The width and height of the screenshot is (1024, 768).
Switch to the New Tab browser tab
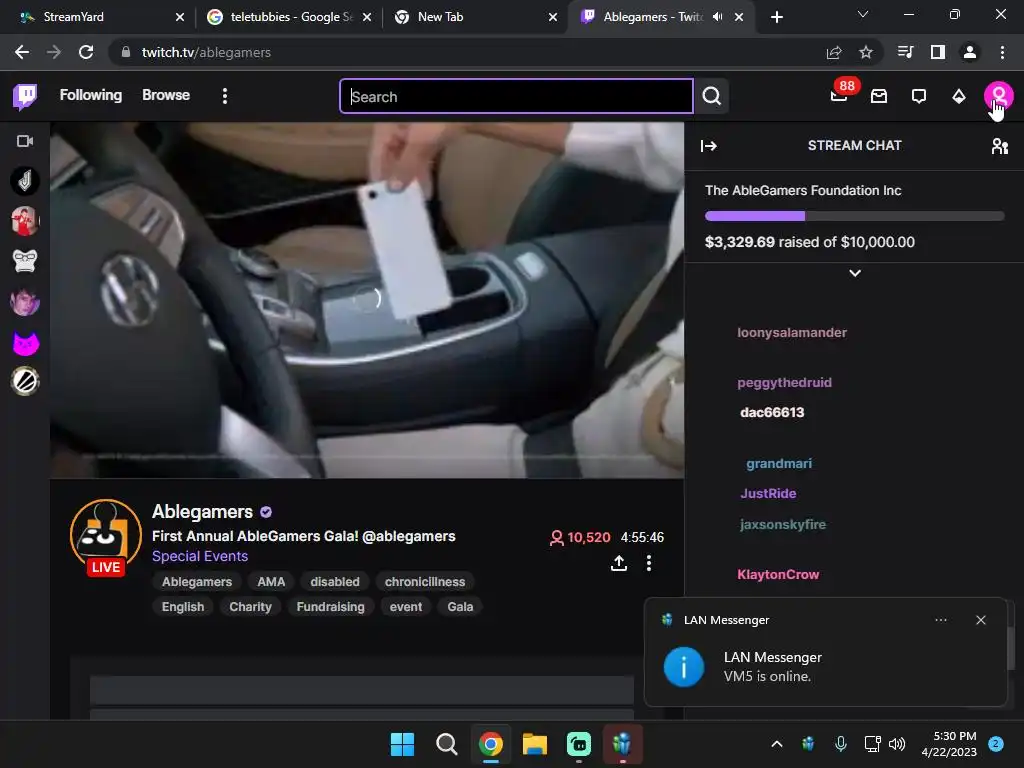pos(474,17)
